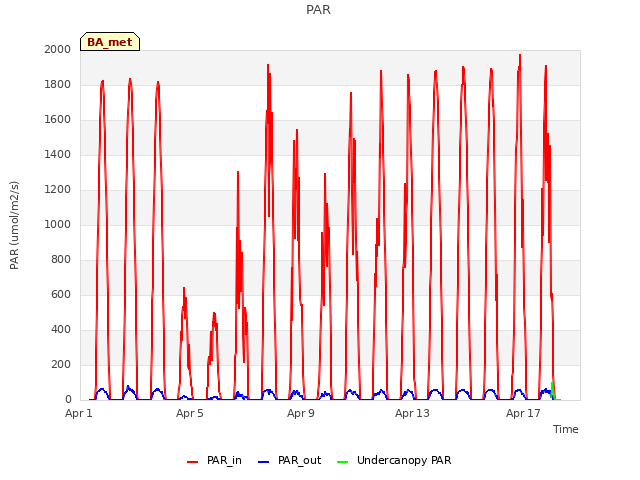This screenshot has width=640, height=480.
Task: Click the green Undercanopy PAR legend swatch
Action: point(342,462)
